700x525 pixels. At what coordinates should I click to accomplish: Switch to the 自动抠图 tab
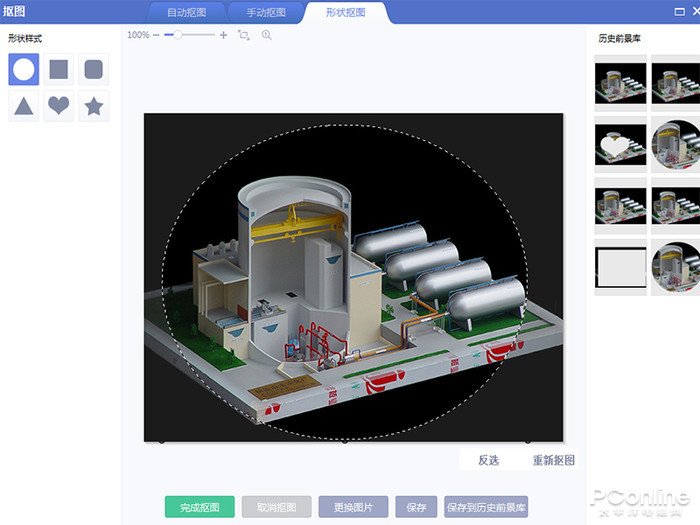point(186,13)
